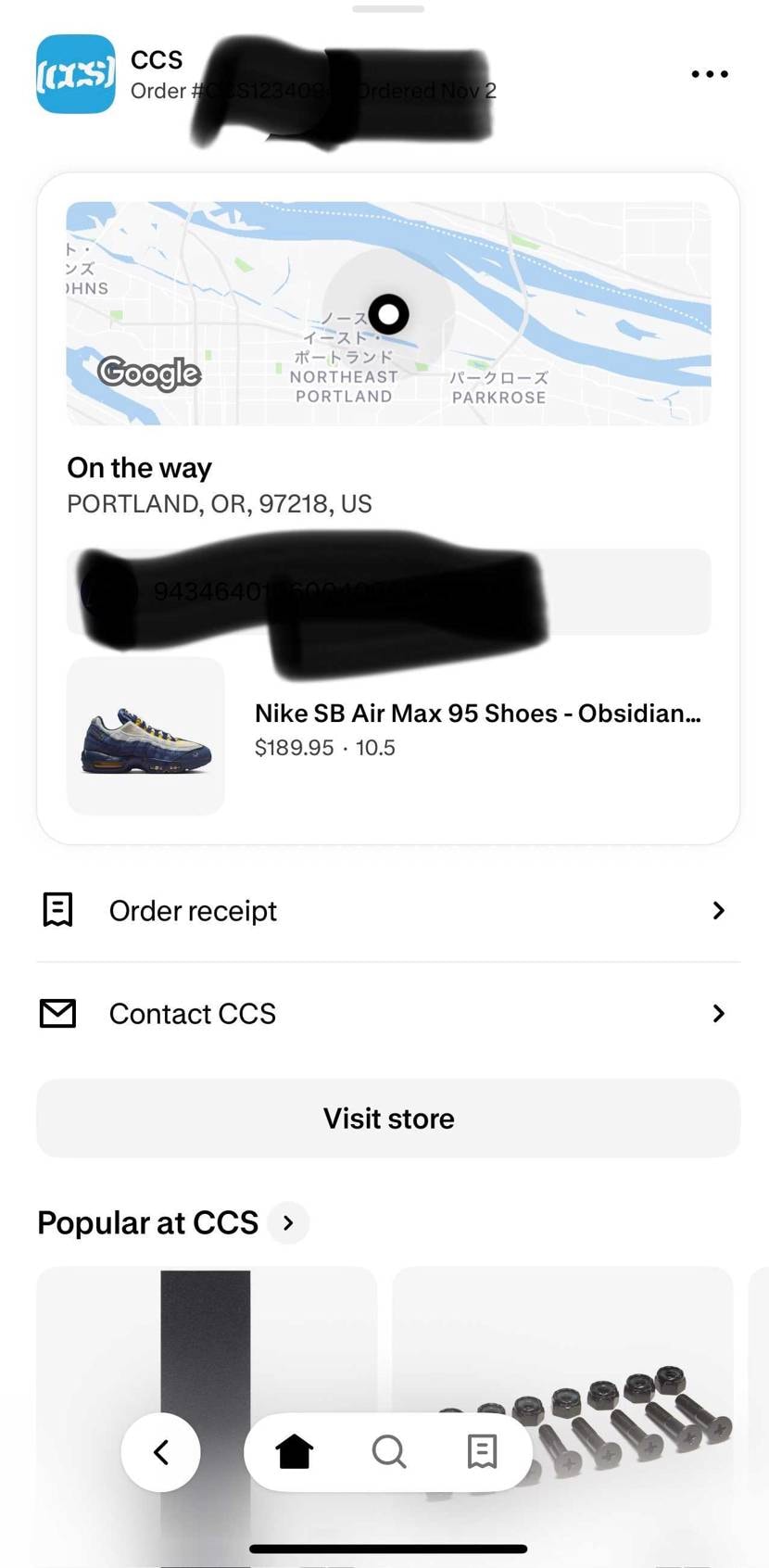The width and height of the screenshot is (769, 1568).
Task: Tap the receipt icon beside Order receipt
Action: 57,910
